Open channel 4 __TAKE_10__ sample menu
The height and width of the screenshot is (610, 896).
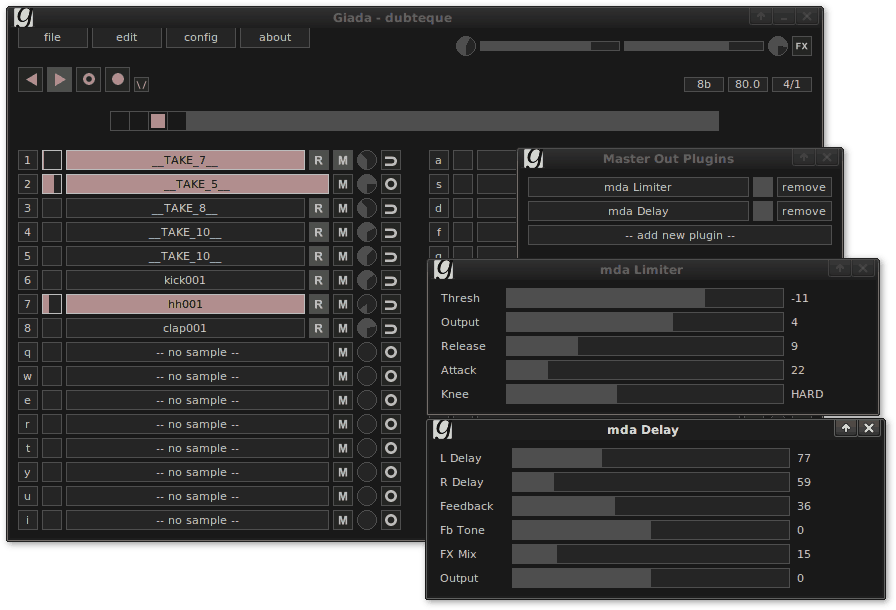(x=185, y=232)
